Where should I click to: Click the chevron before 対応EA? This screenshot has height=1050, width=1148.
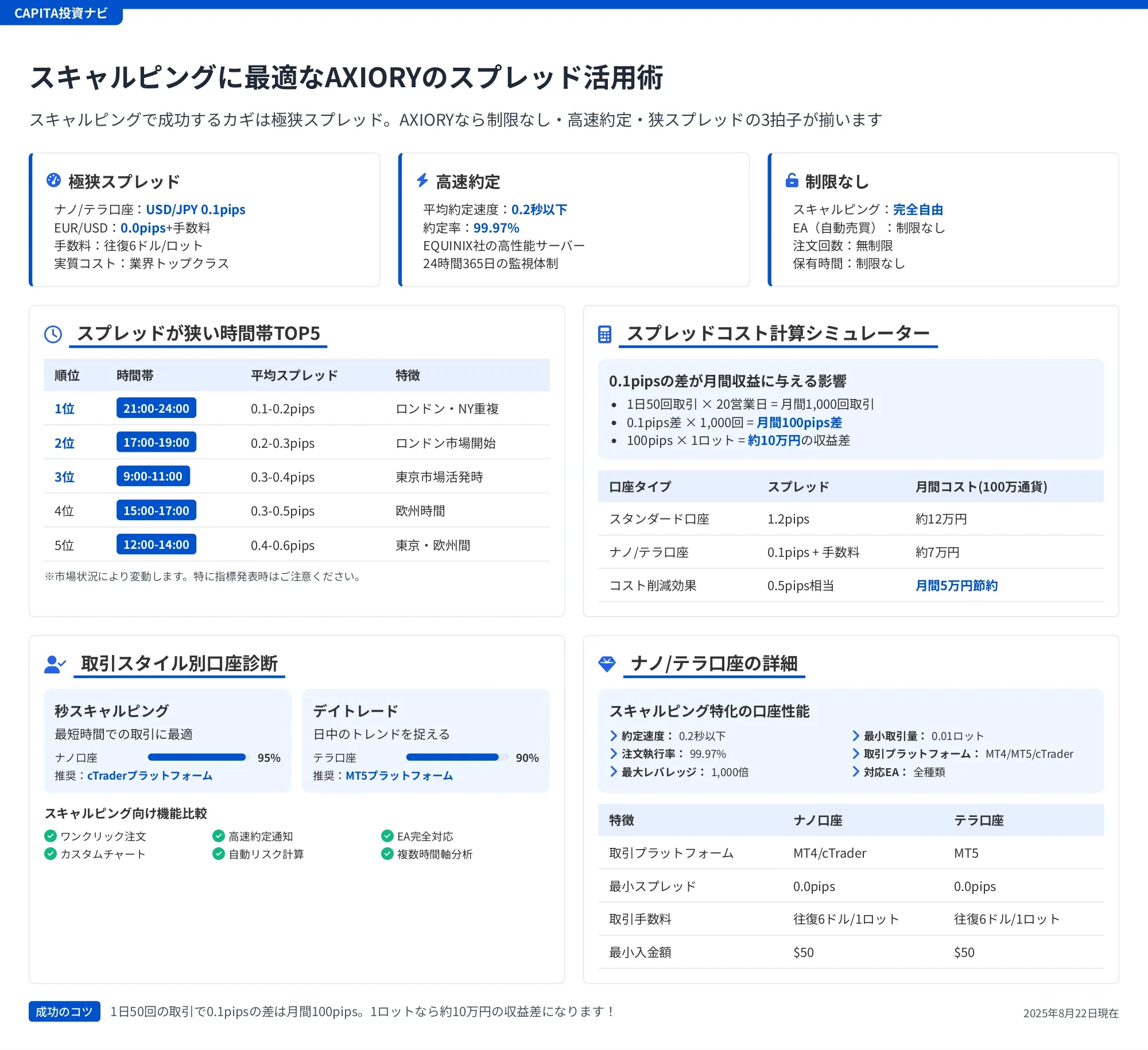click(856, 771)
